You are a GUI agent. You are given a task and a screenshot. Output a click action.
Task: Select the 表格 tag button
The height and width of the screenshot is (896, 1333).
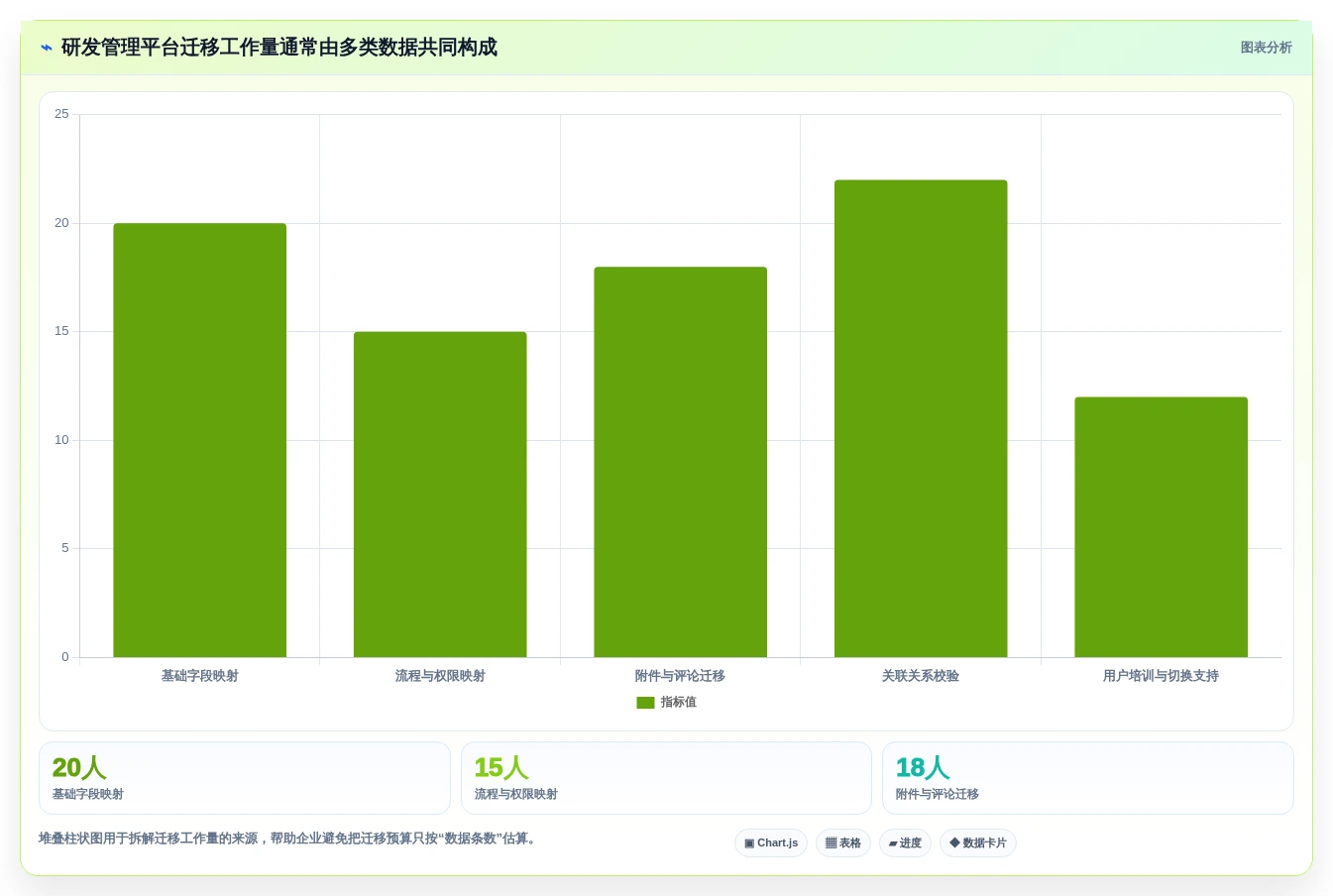tap(843, 843)
